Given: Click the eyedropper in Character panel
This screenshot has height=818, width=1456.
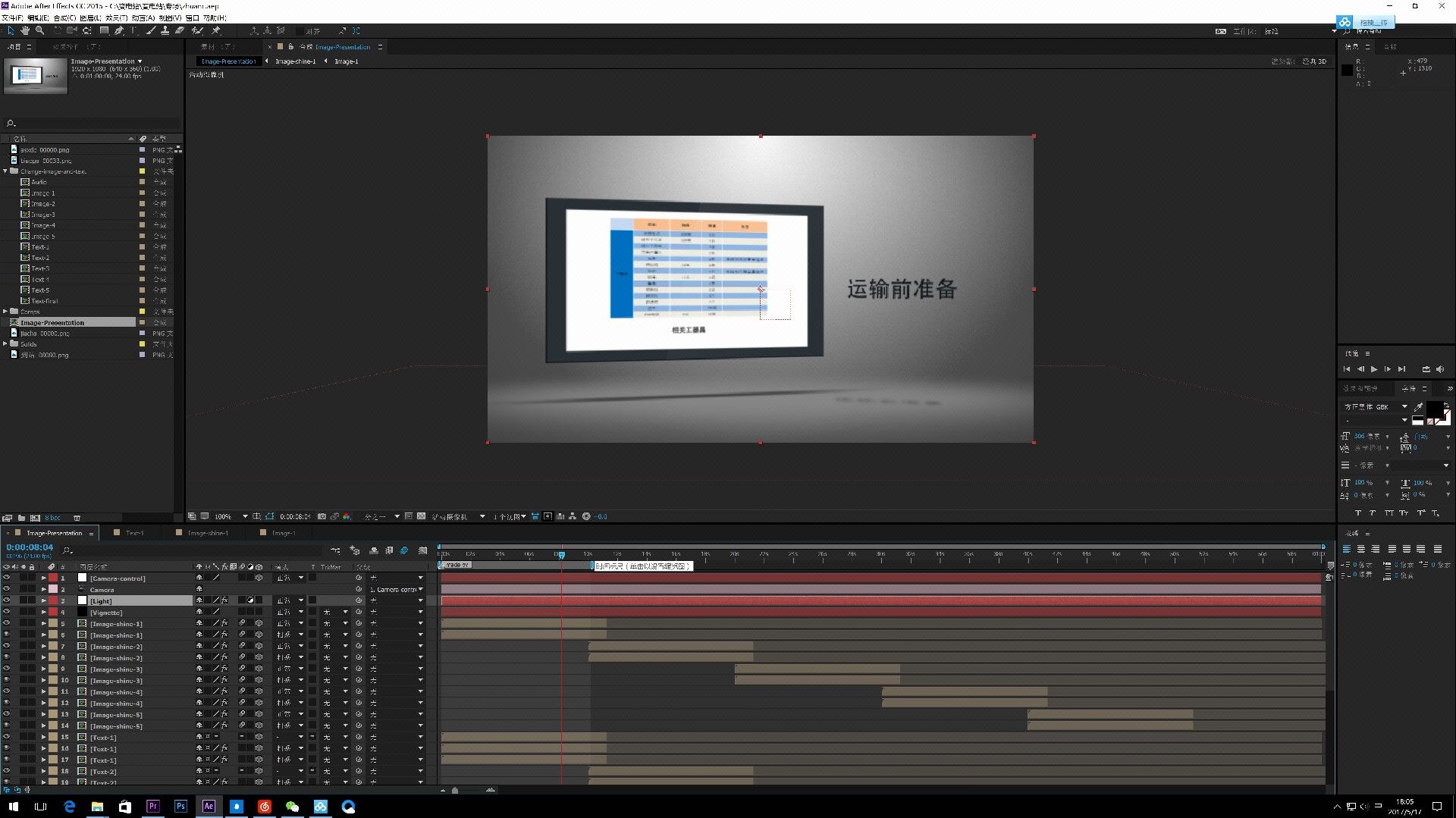Looking at the screenshot, I should point(1419,406).
